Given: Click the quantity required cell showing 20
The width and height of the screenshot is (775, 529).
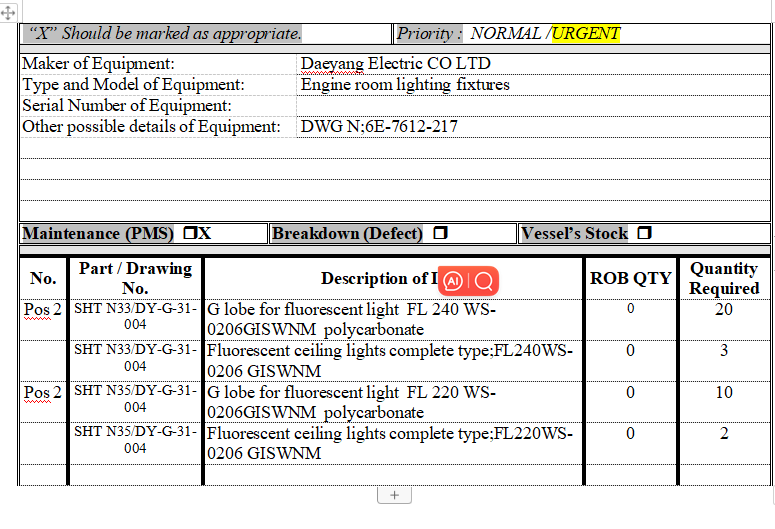Looking at the screenshot, I should tap(724, 310).
